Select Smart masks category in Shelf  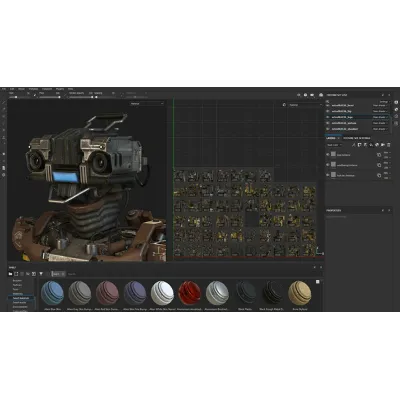pyautogui.click(x=19, y=302)
